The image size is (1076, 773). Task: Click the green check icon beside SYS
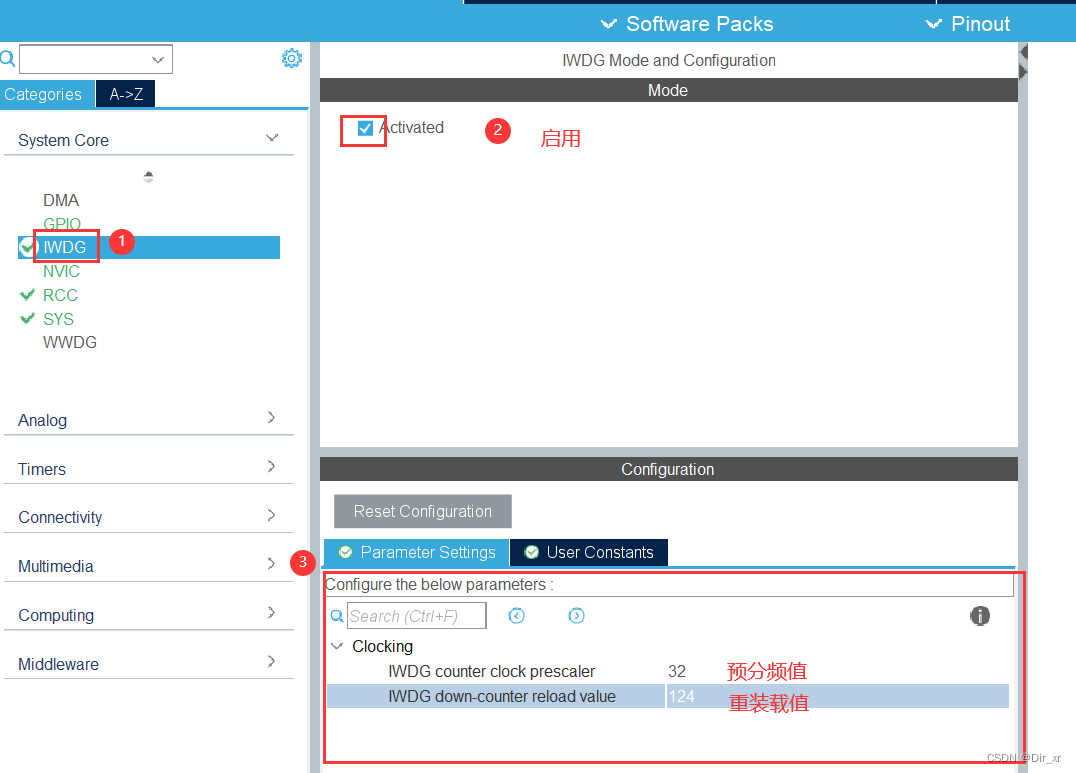(27, 319)
